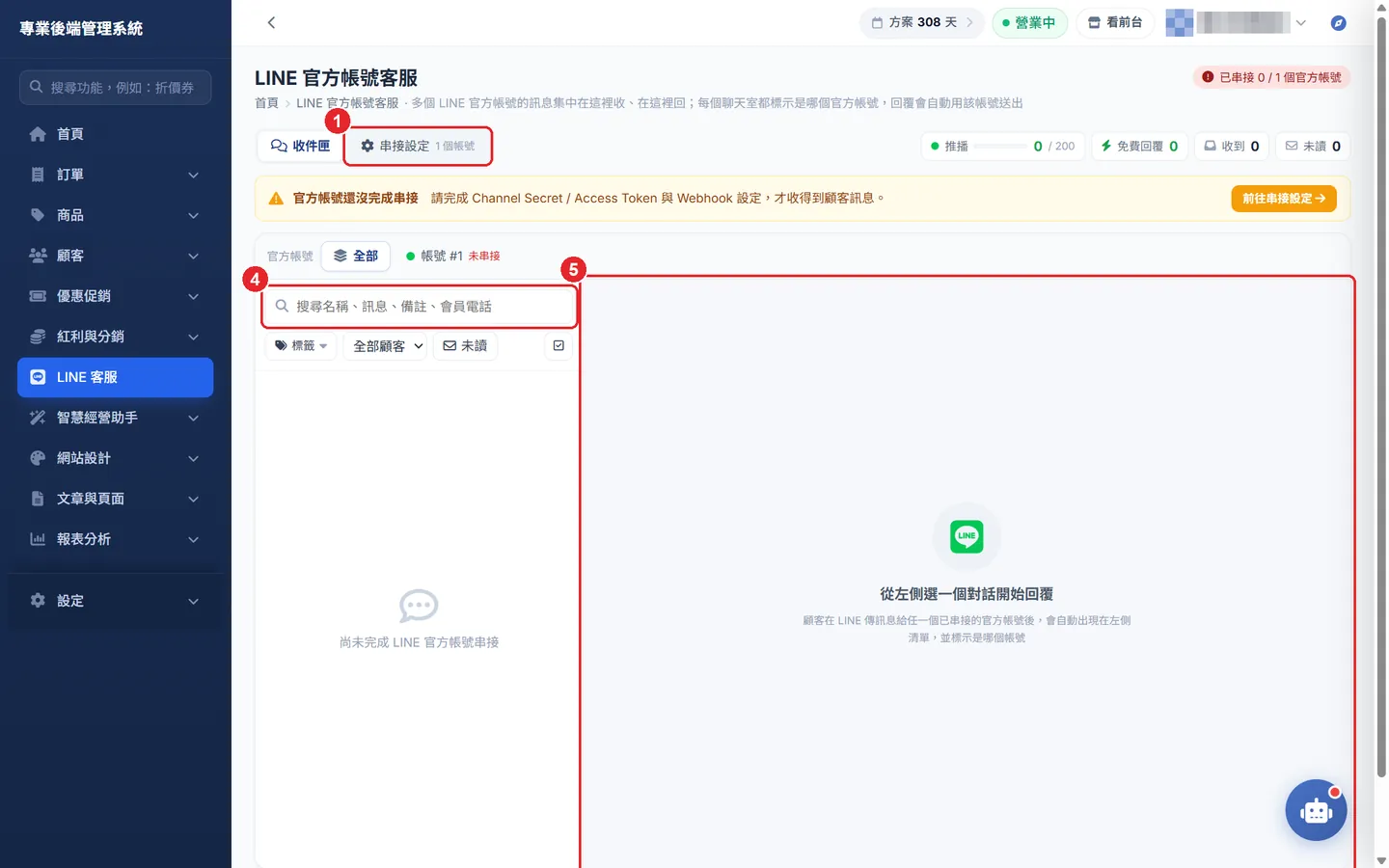Viewport: 1389px width, 868px height.
Task: Click the 首頁 breadcrumb link
Action: click(266, 103)
